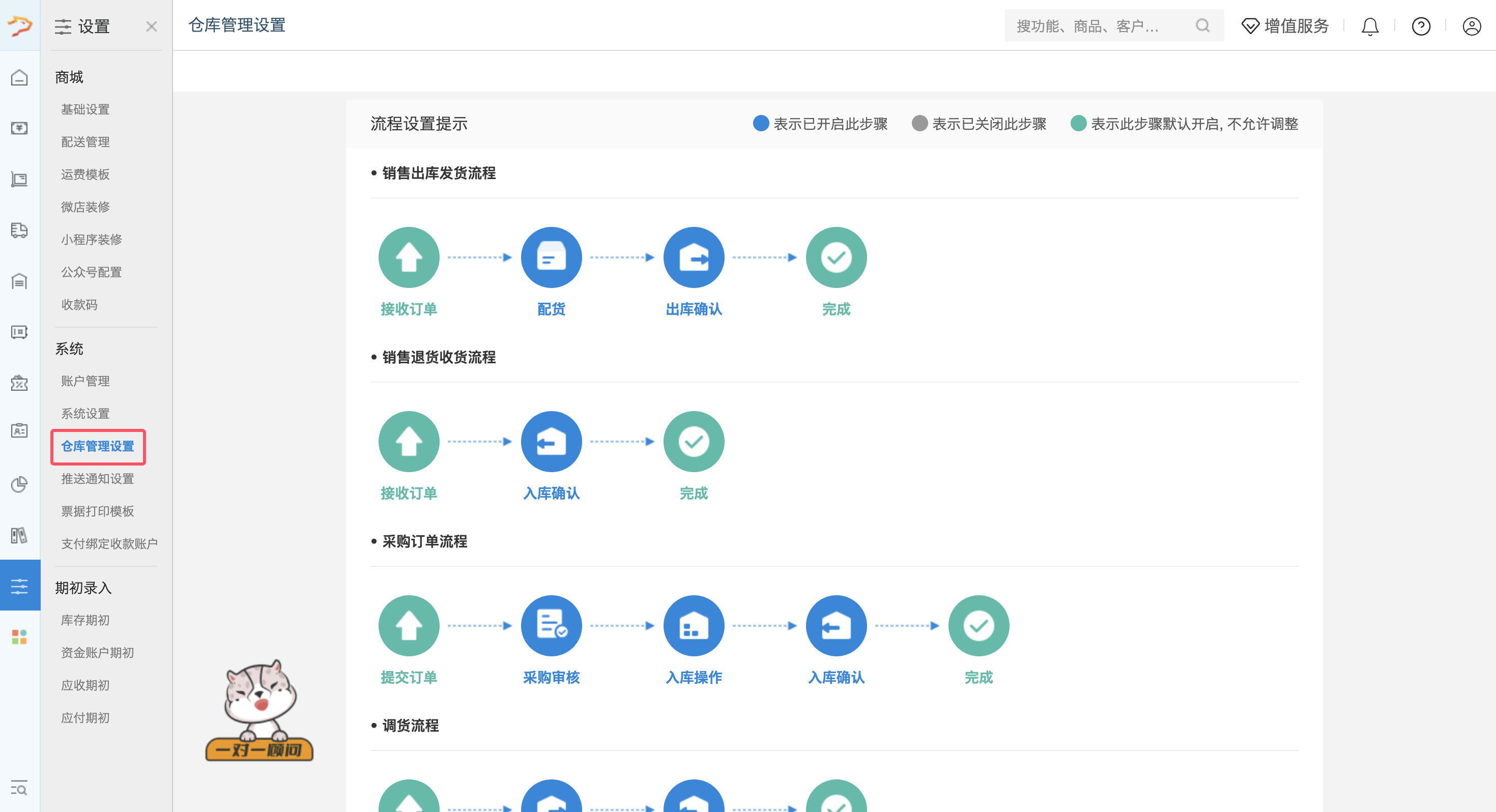Image resolution: width=1496 pixels, height=812 pixels.
Task: Click the 采购订单流程 heading
Action: coord(424,541)
